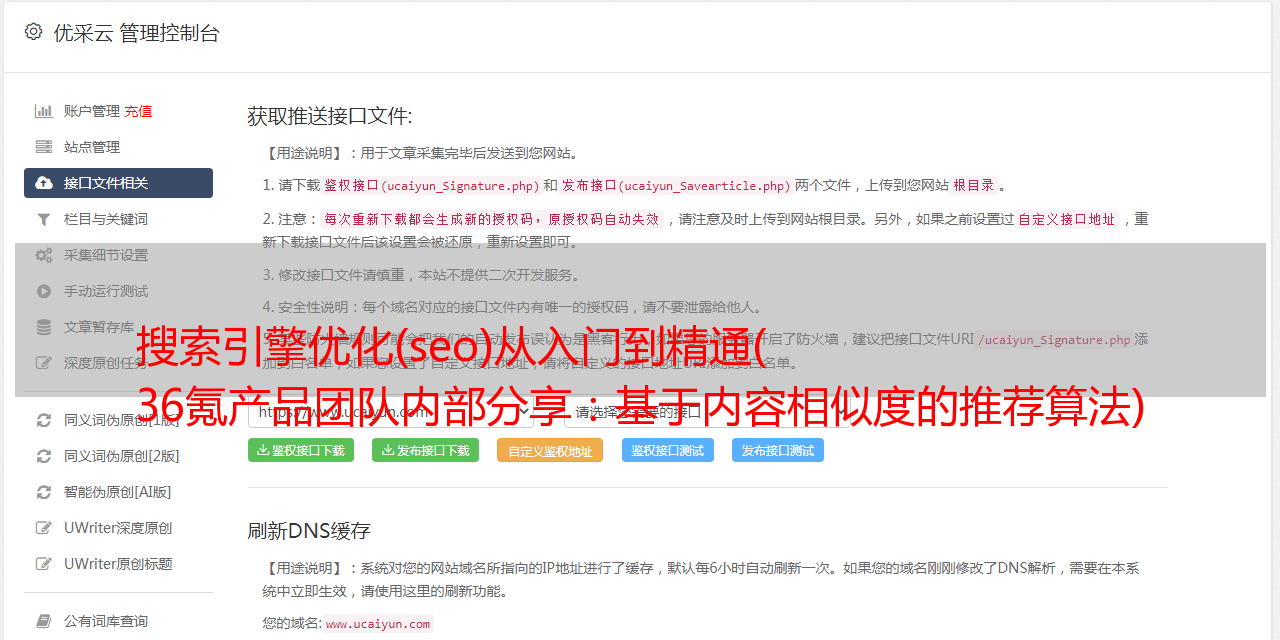Click the highlighted 自定义接口地址 text
The height and width of the screenshot is (640, 1280).
1067,219
